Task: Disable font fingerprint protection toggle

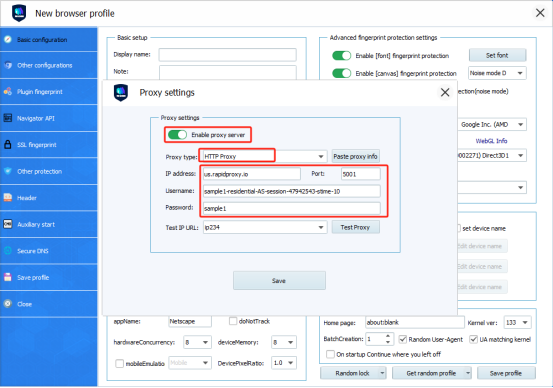Action: coord(341,56)
